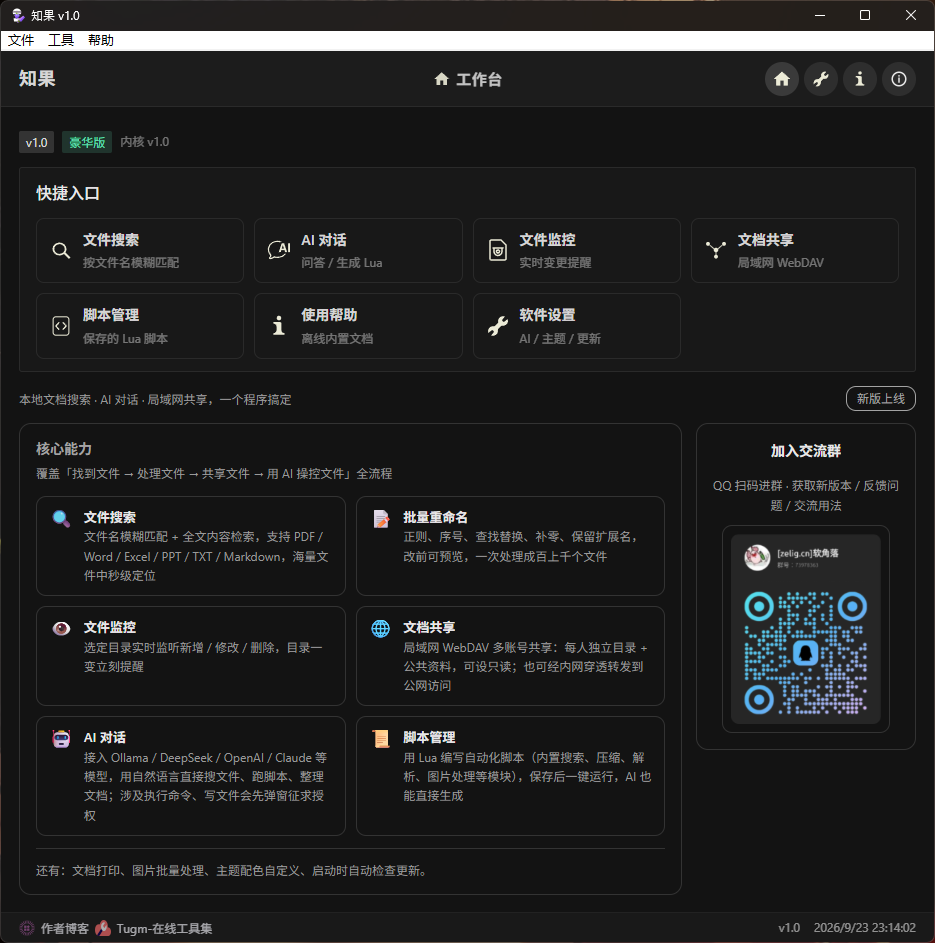935x943 pixels.
Task: Open the 软件设置 quick entry card
Action: (x=576, y=326)
